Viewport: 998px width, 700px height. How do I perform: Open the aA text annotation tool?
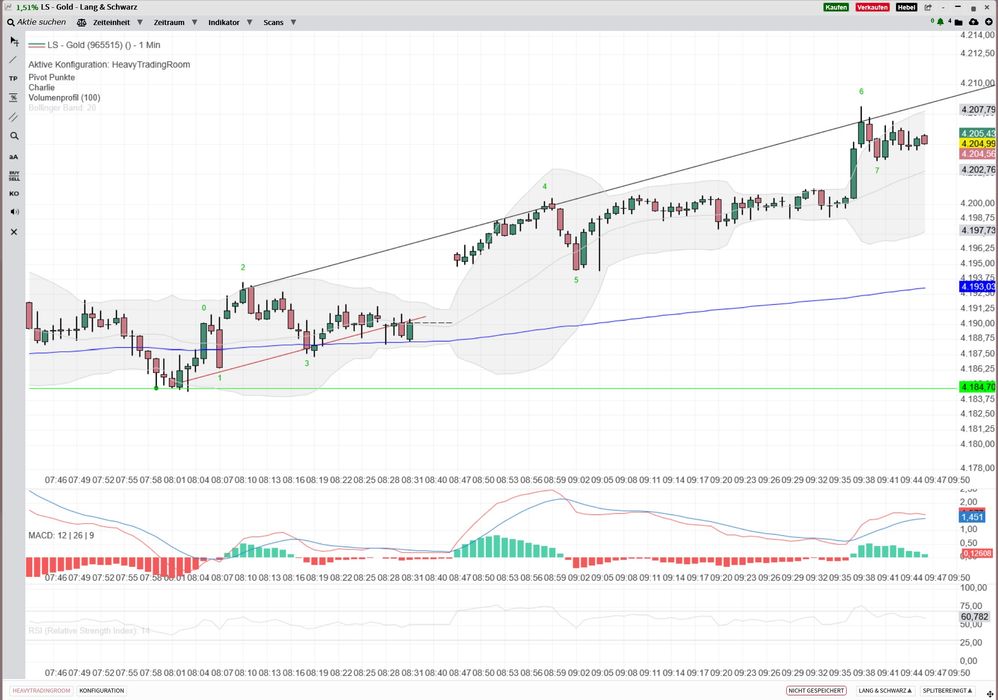(x=13, y=156)
